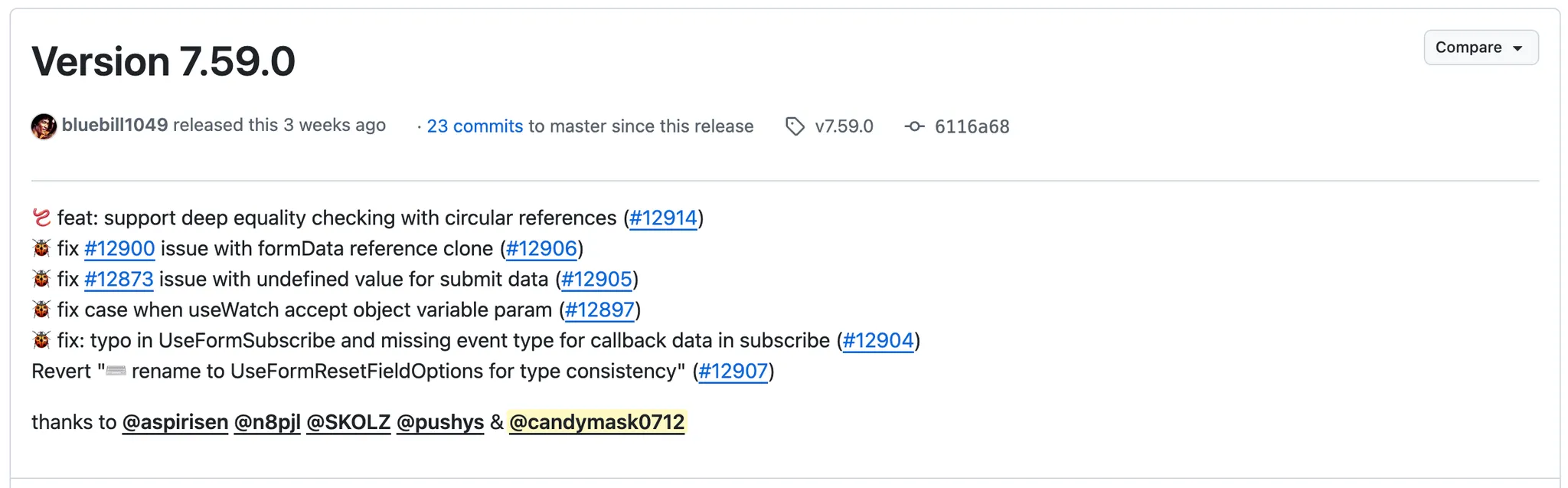This screenshot has width=1568, height=488.
Task: Open the Compare dropdown
Action: click(x=1481, y=47)
